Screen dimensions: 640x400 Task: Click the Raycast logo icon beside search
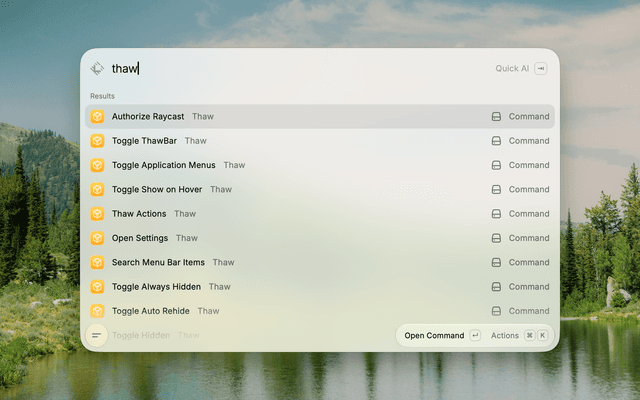[97, 68]
